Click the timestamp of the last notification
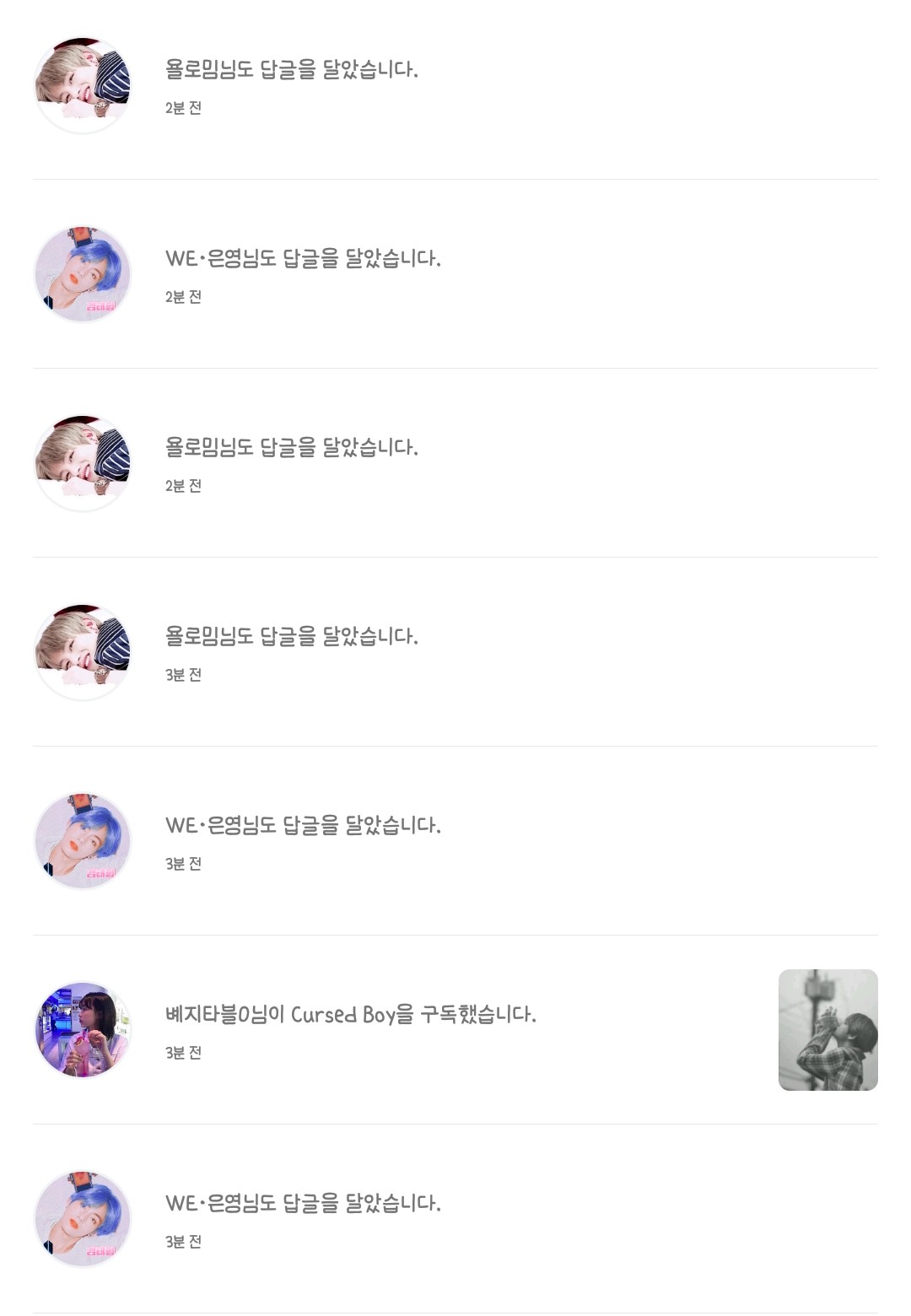911x1316 pixels. 183,1242
